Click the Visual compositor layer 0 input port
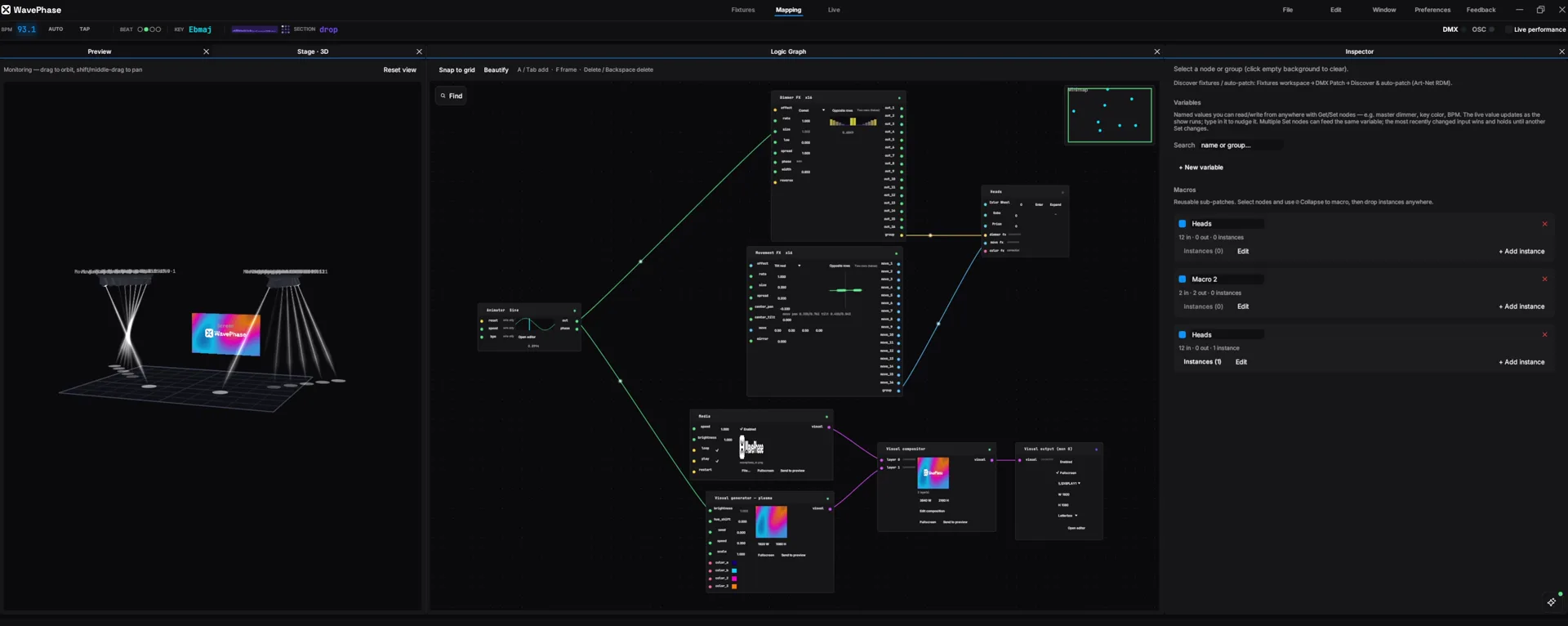This screenshot has height=626, width=1568. (x=881, y=459)
